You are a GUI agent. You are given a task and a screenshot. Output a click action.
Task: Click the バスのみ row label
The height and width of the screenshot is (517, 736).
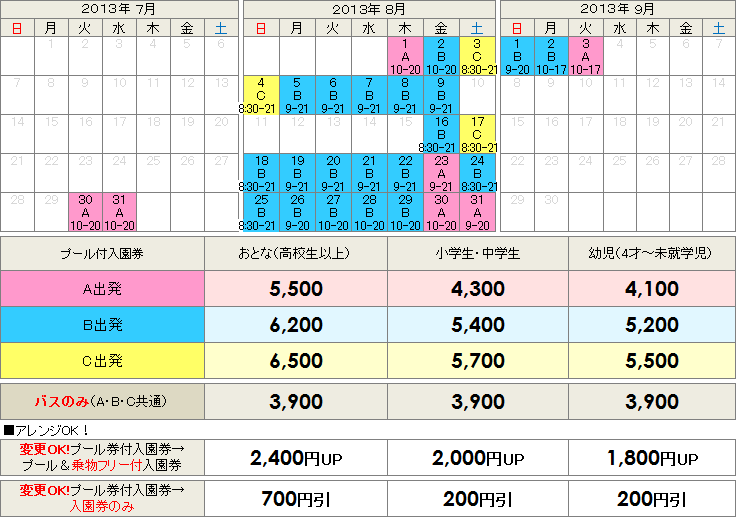pos(102,401)
